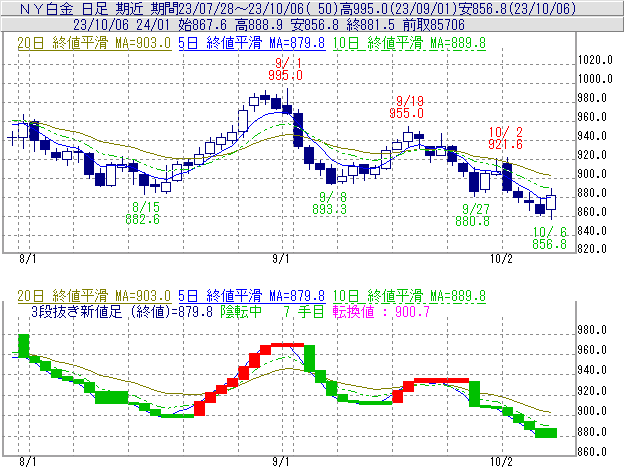Click the 10/2 921.6 high annotation
This screenshot has height=475, width=624.
(505, 138)
